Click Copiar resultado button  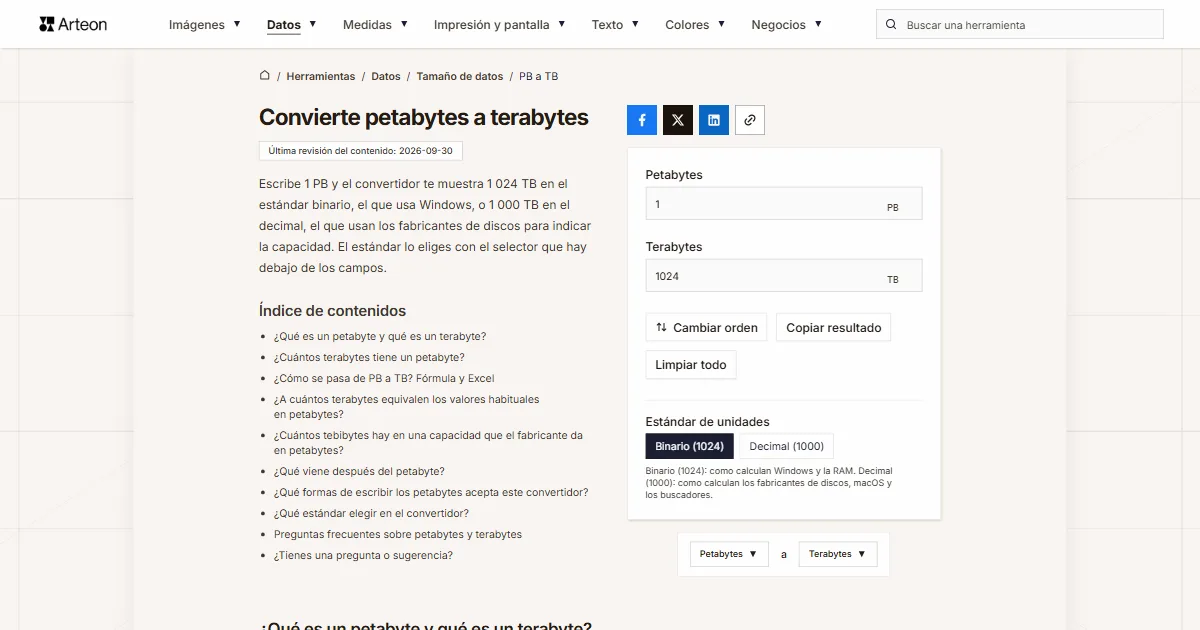(834, 327)
